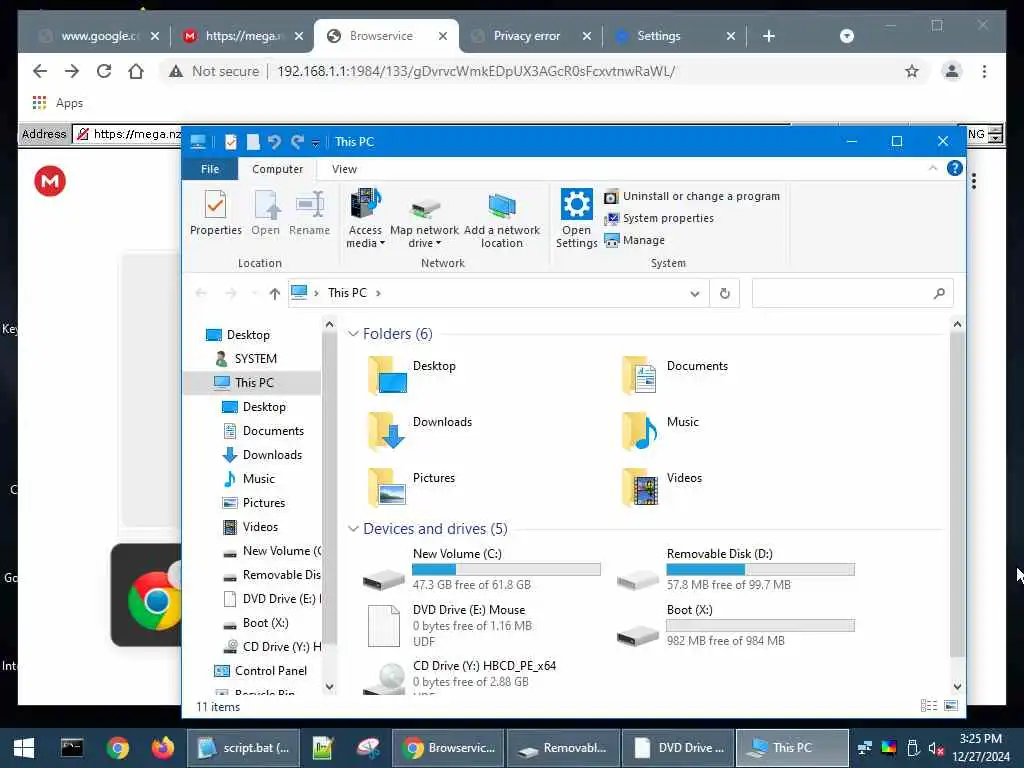The image size is (1024, 768).
Task: Collapse the Devices and drives (5) group
Action: tap(353, 528)
